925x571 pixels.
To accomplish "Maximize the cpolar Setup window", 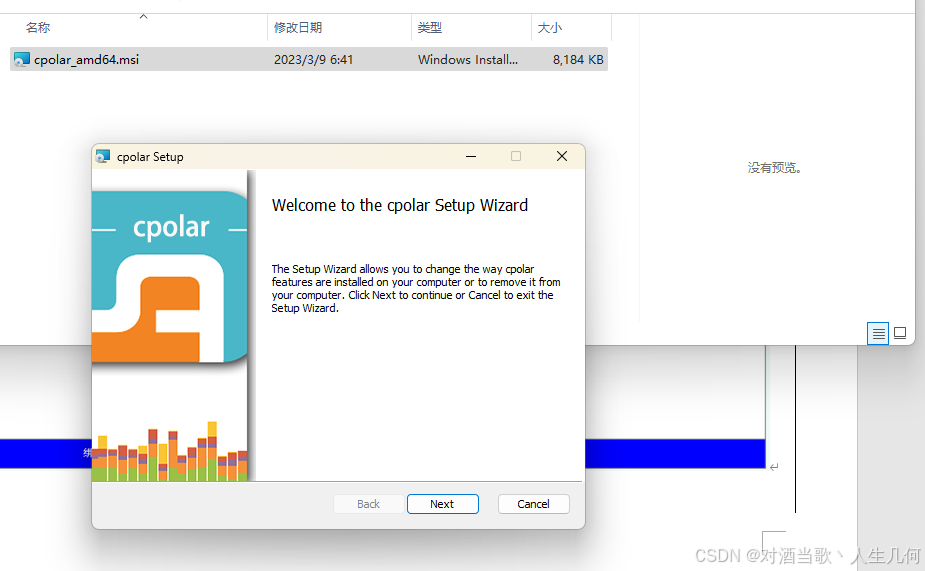I will click(516, 156).
